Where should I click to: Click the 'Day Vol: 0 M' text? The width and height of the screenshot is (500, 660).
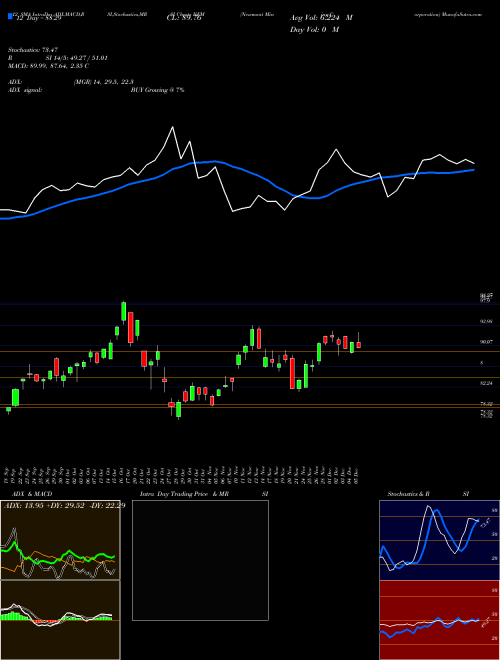pos(314,30)
